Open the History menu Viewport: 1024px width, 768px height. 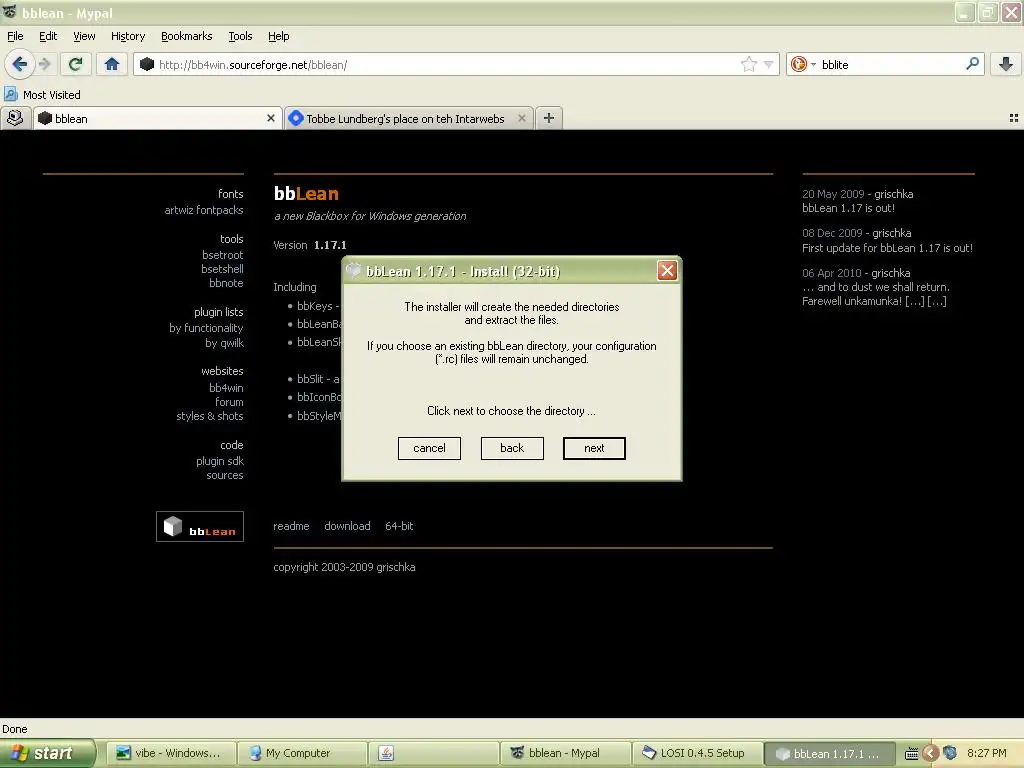(128, 36)
